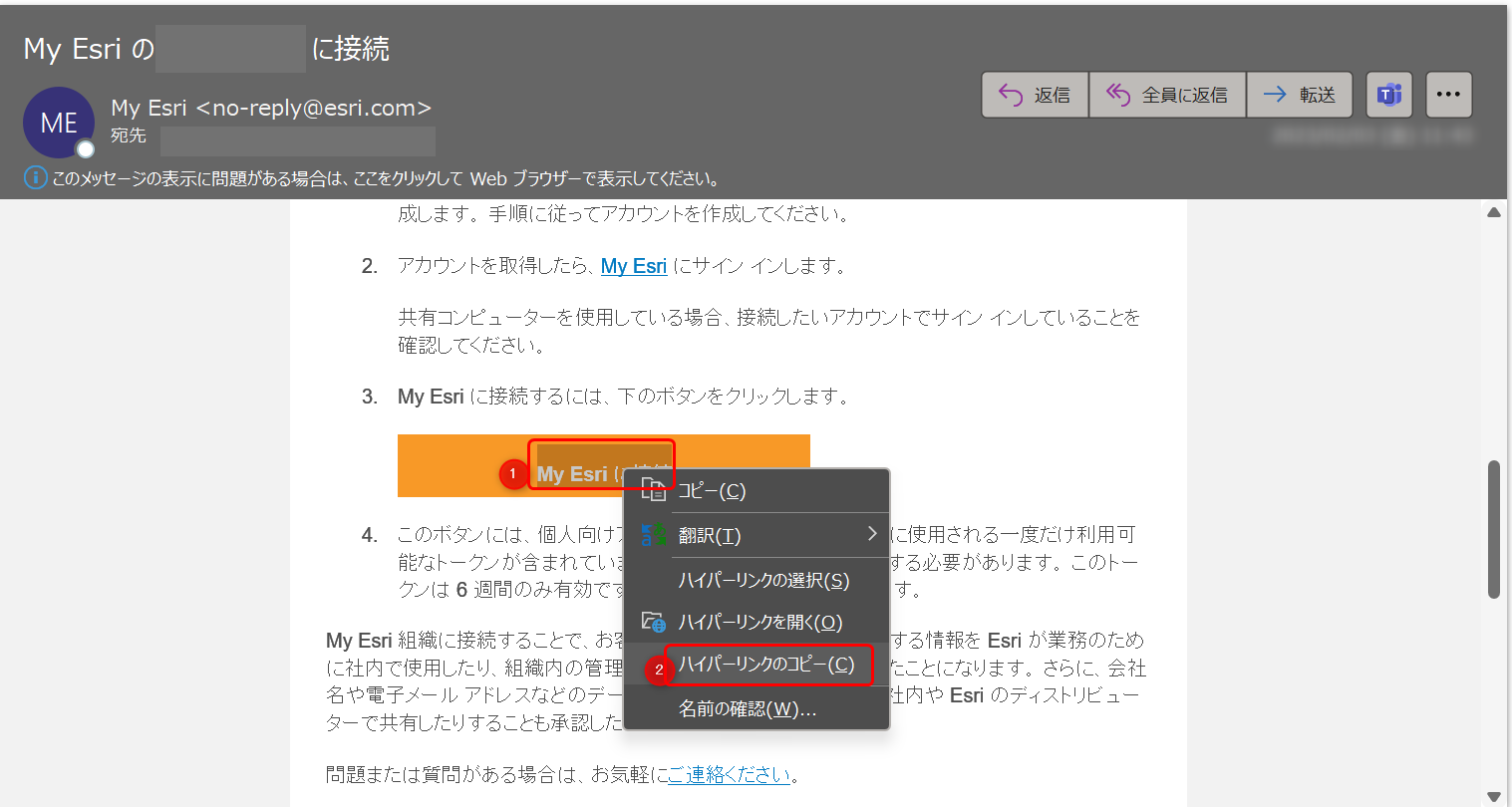
Task: Choose Copy Hyperlink (ハイパーリンクのコピー)
Action: (756, 665)
